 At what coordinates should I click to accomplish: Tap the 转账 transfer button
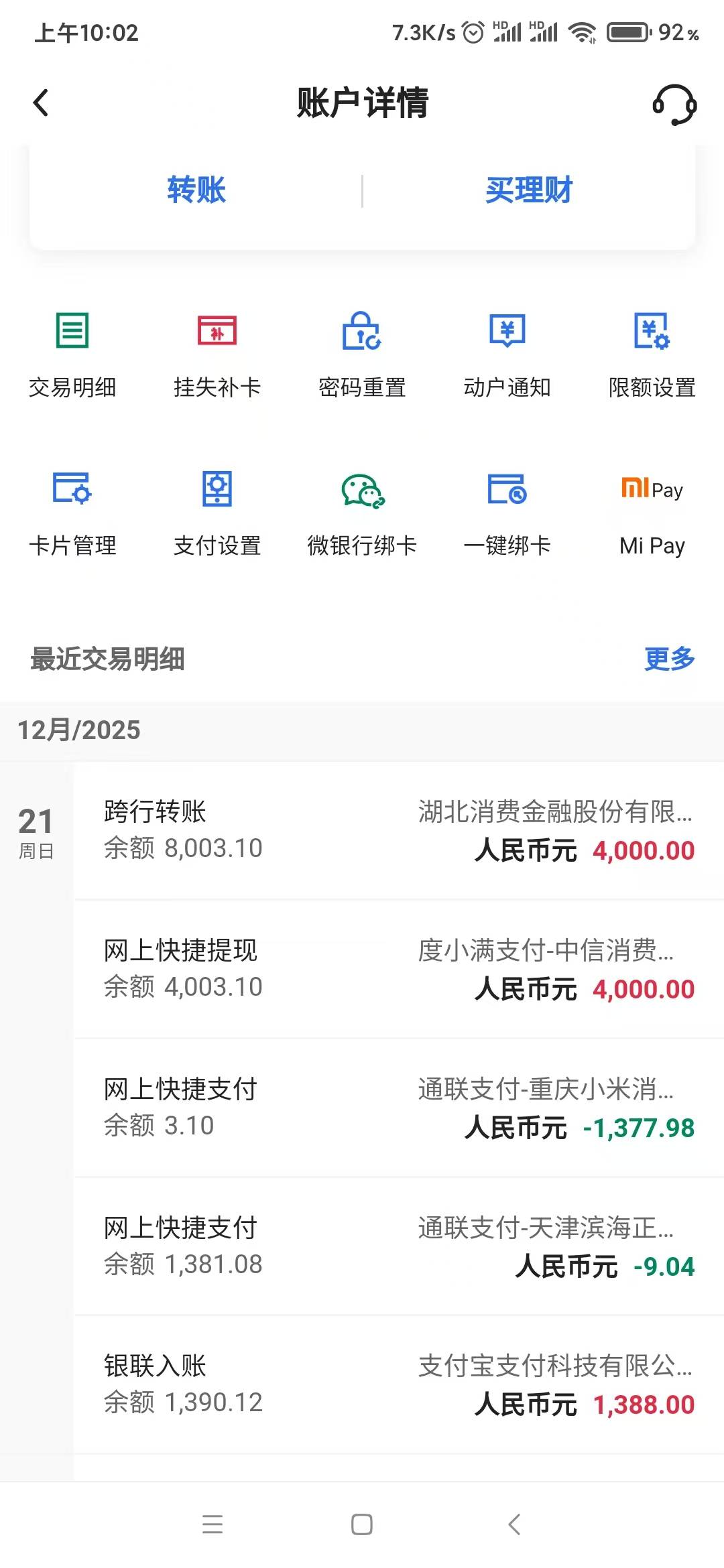196,190
